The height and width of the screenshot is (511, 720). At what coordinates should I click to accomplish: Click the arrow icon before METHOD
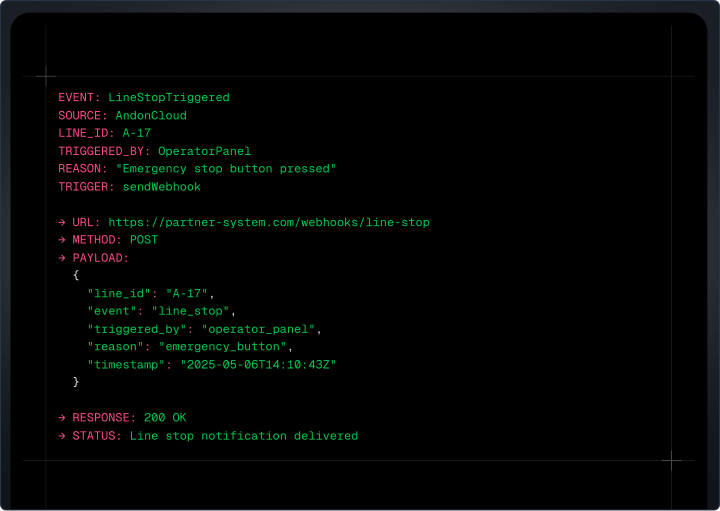coord(62,240)
